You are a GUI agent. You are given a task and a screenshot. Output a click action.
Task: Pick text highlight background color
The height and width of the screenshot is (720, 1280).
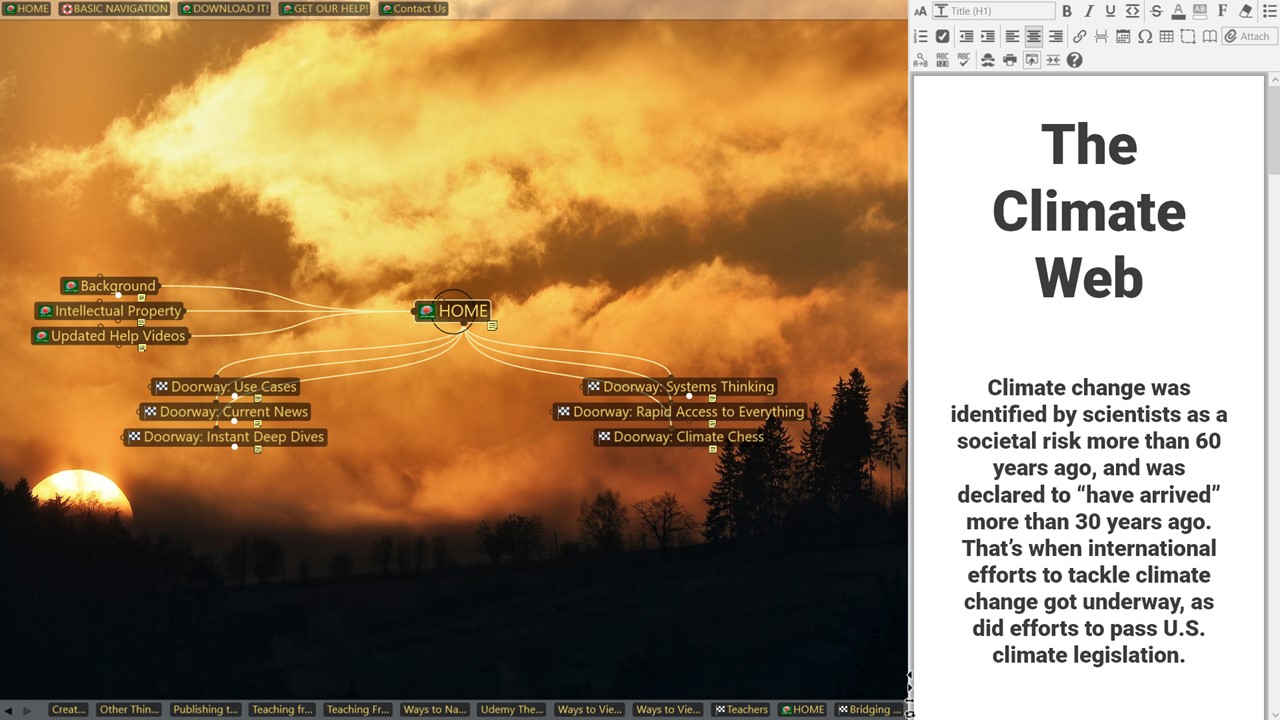1200,11
